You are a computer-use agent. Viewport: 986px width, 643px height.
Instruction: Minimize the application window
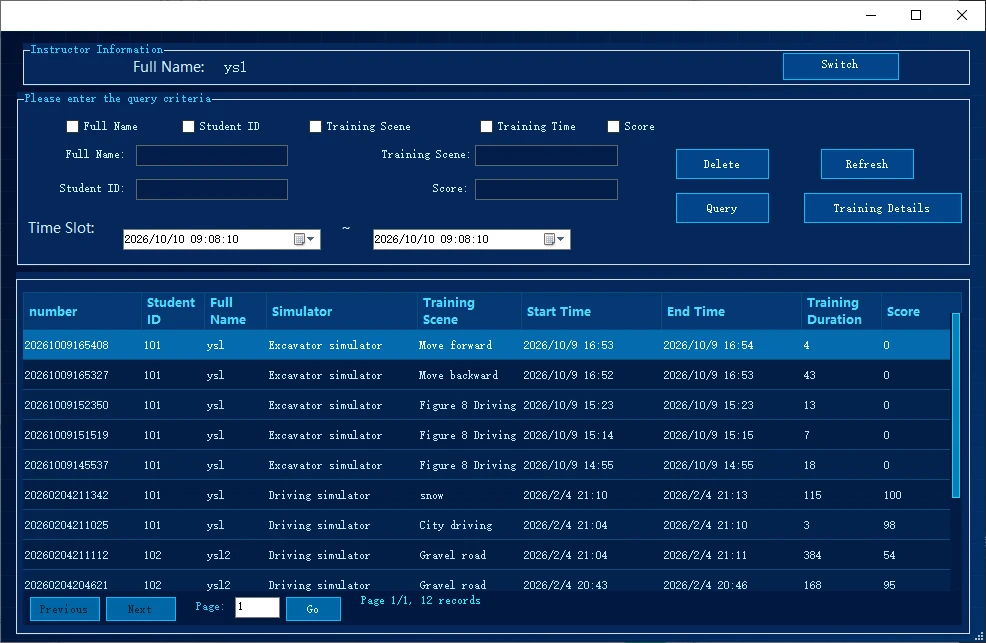coord(871,15)
